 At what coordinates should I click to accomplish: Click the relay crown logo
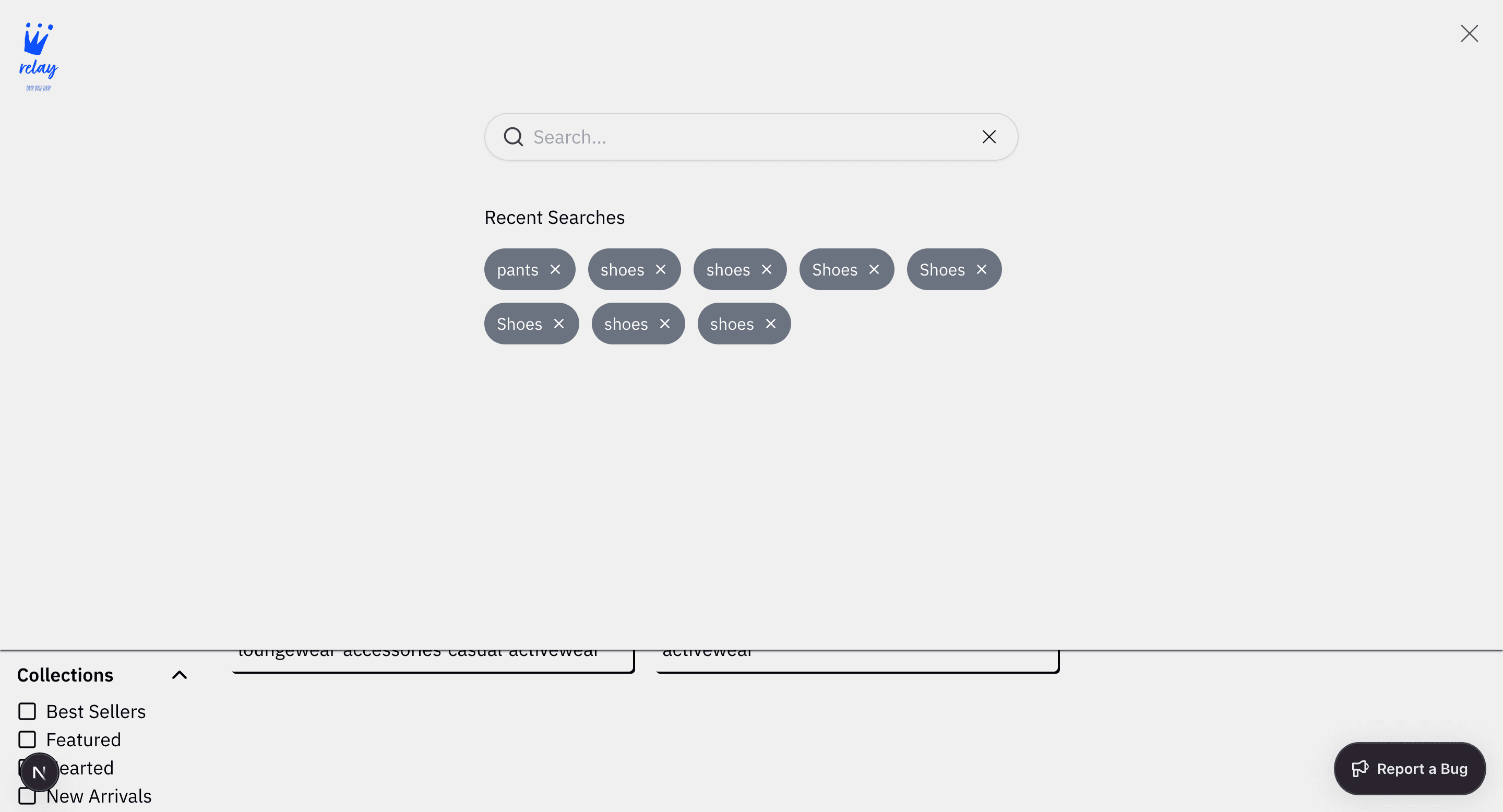39,56
